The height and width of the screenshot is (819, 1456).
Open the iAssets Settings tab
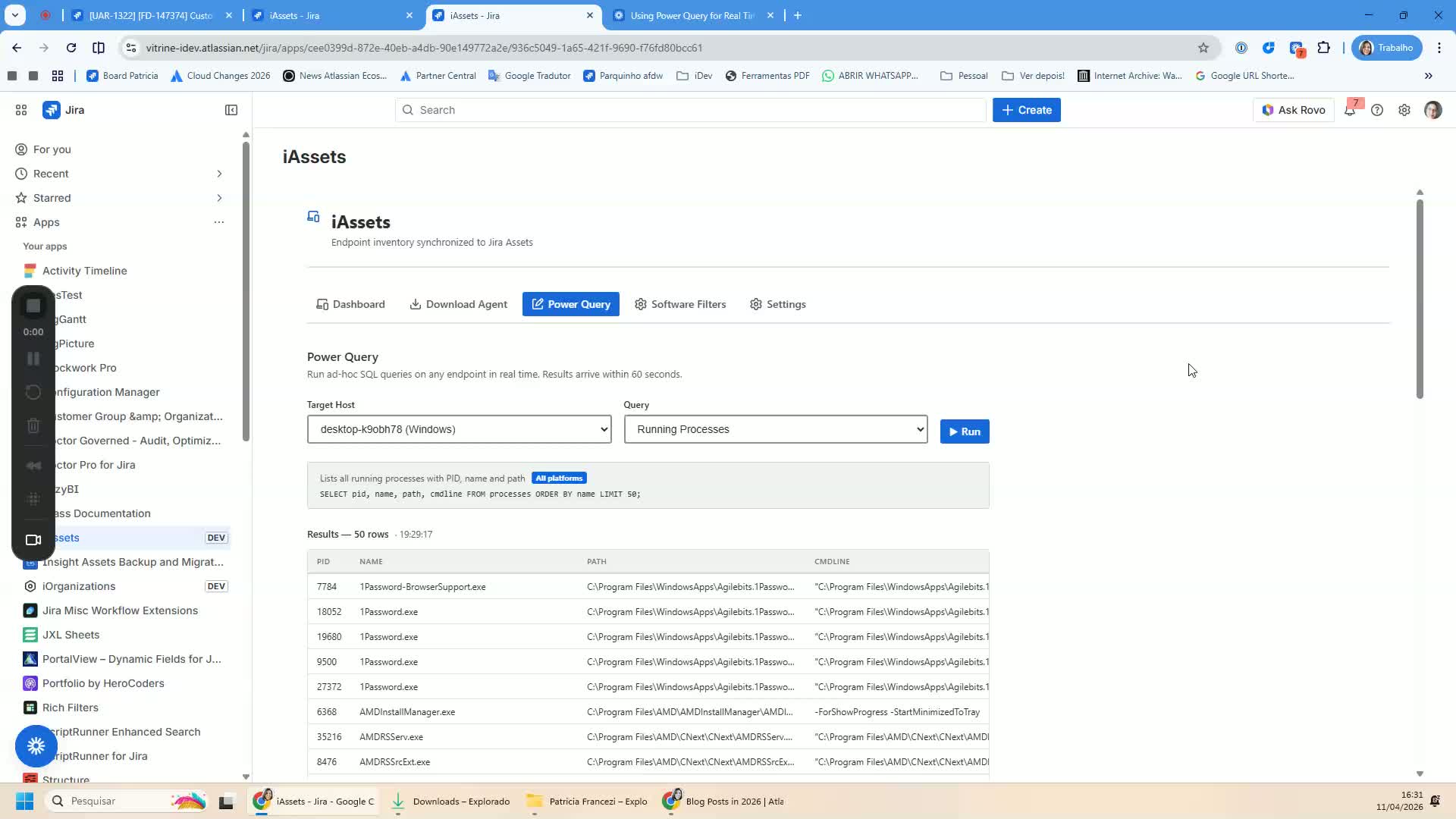tap(778, 304)
